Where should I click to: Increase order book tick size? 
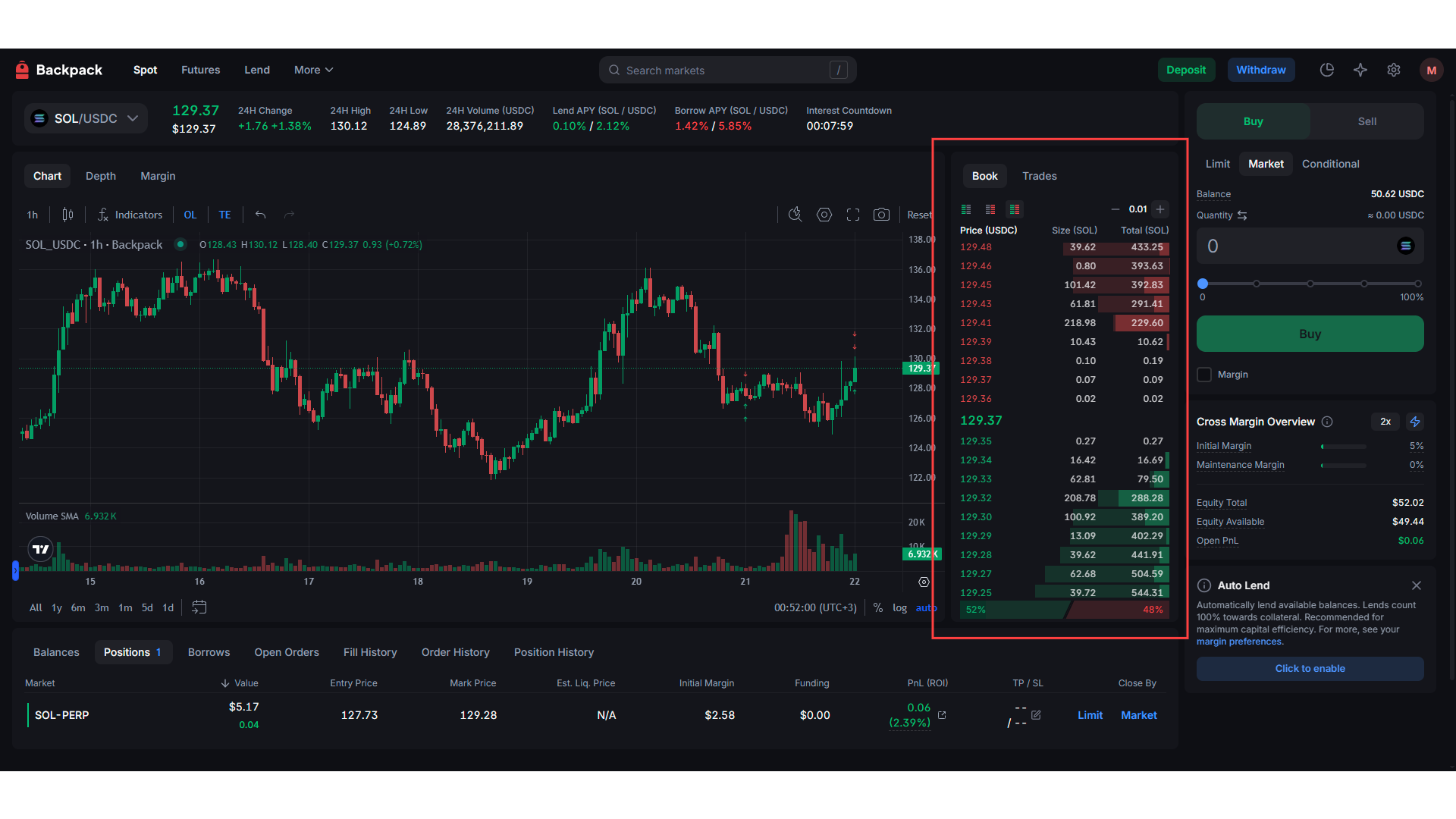1160,209
